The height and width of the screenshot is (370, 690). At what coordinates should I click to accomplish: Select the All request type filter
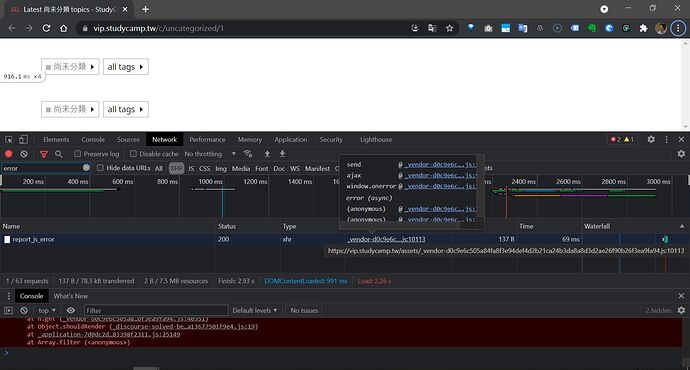[159, 168]
